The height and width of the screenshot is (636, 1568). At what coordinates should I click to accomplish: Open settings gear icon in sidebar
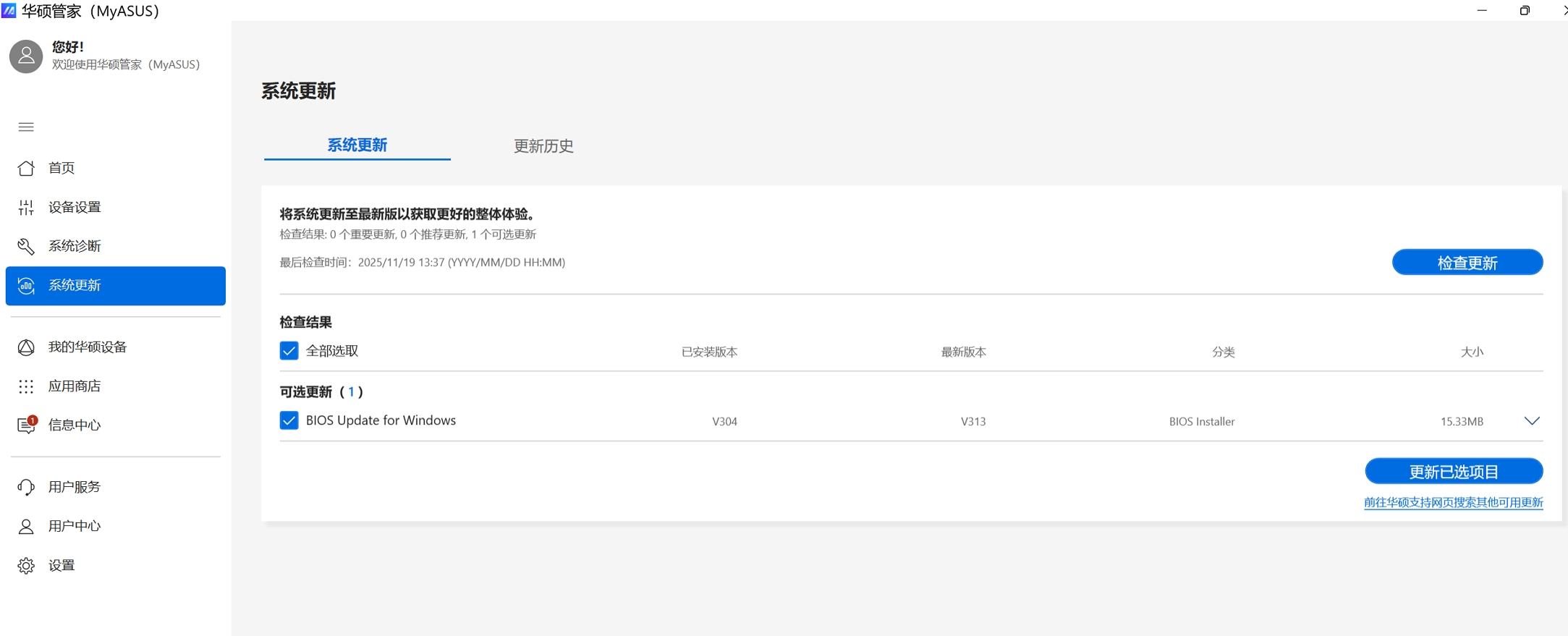26,565
